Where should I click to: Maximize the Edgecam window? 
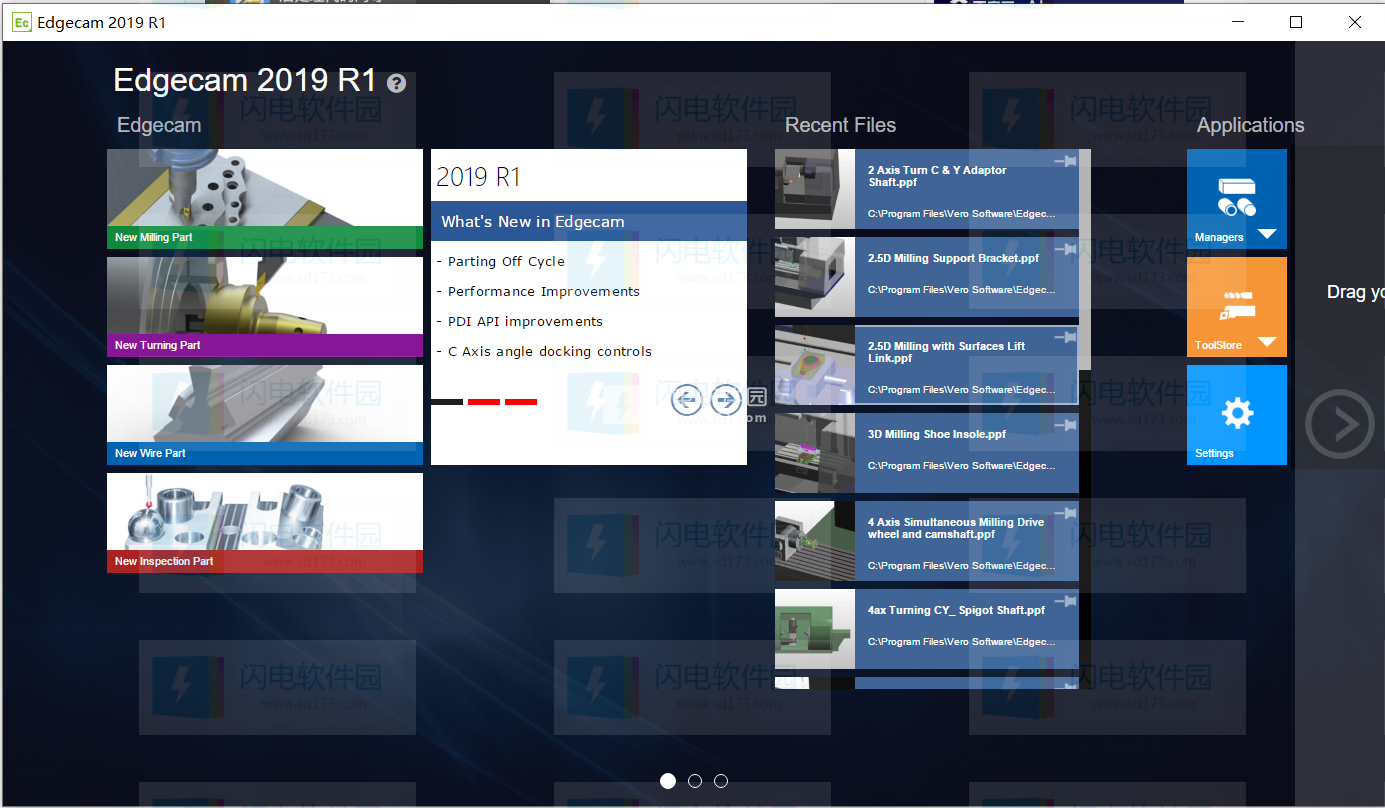tap(1296, 22)
